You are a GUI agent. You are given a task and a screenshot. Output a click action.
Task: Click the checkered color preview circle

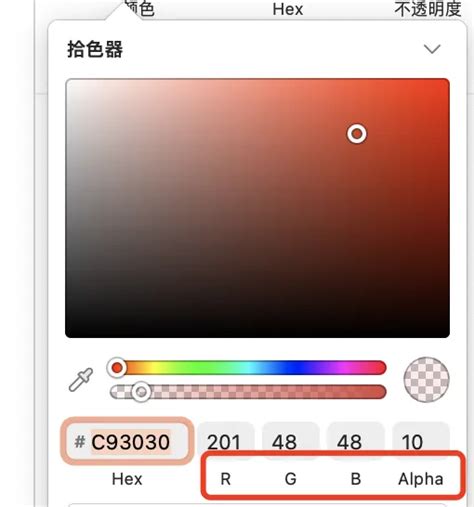point(426,380)
